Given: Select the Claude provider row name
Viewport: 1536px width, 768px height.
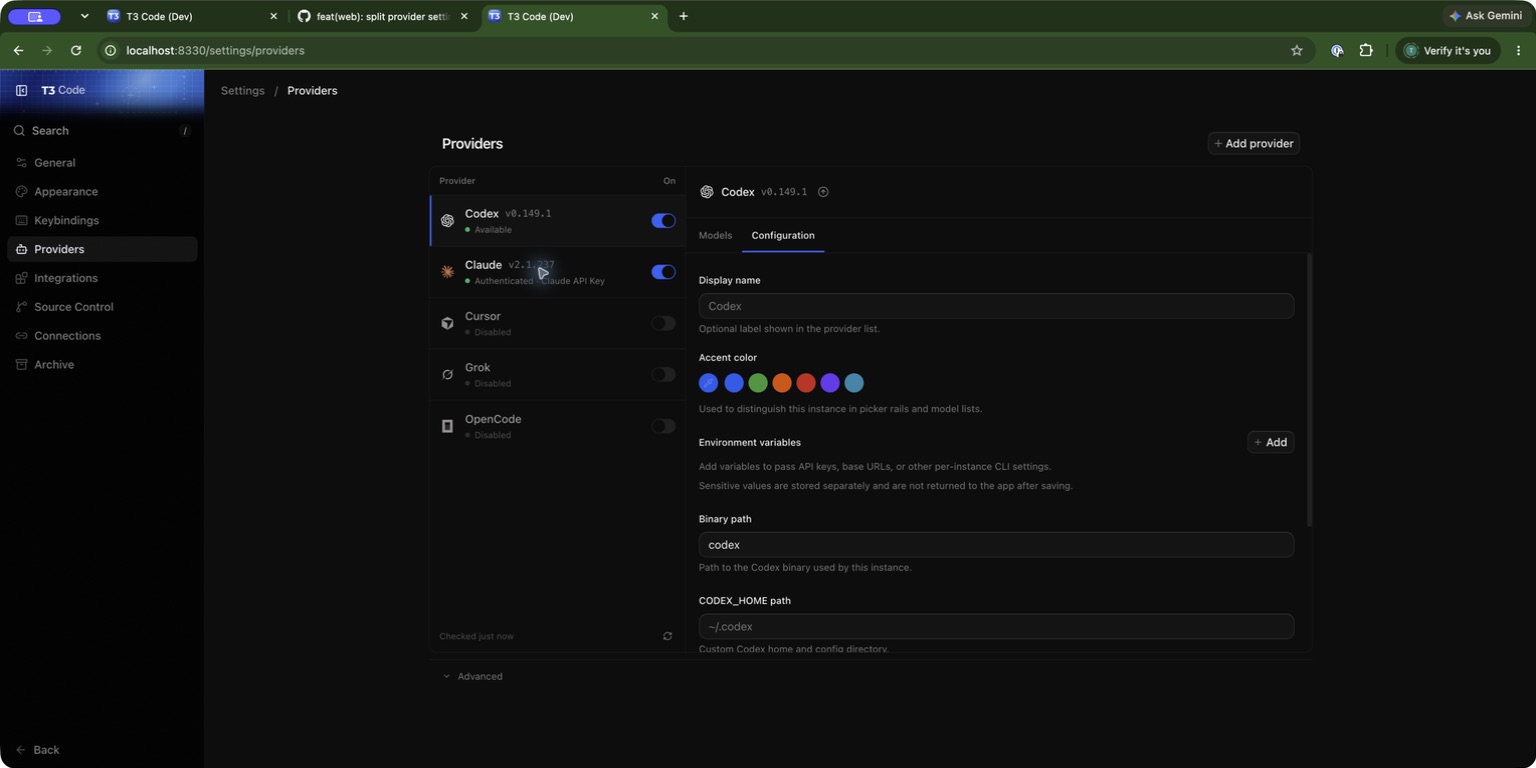Looking at the screenshot, I should pos(483,265).
